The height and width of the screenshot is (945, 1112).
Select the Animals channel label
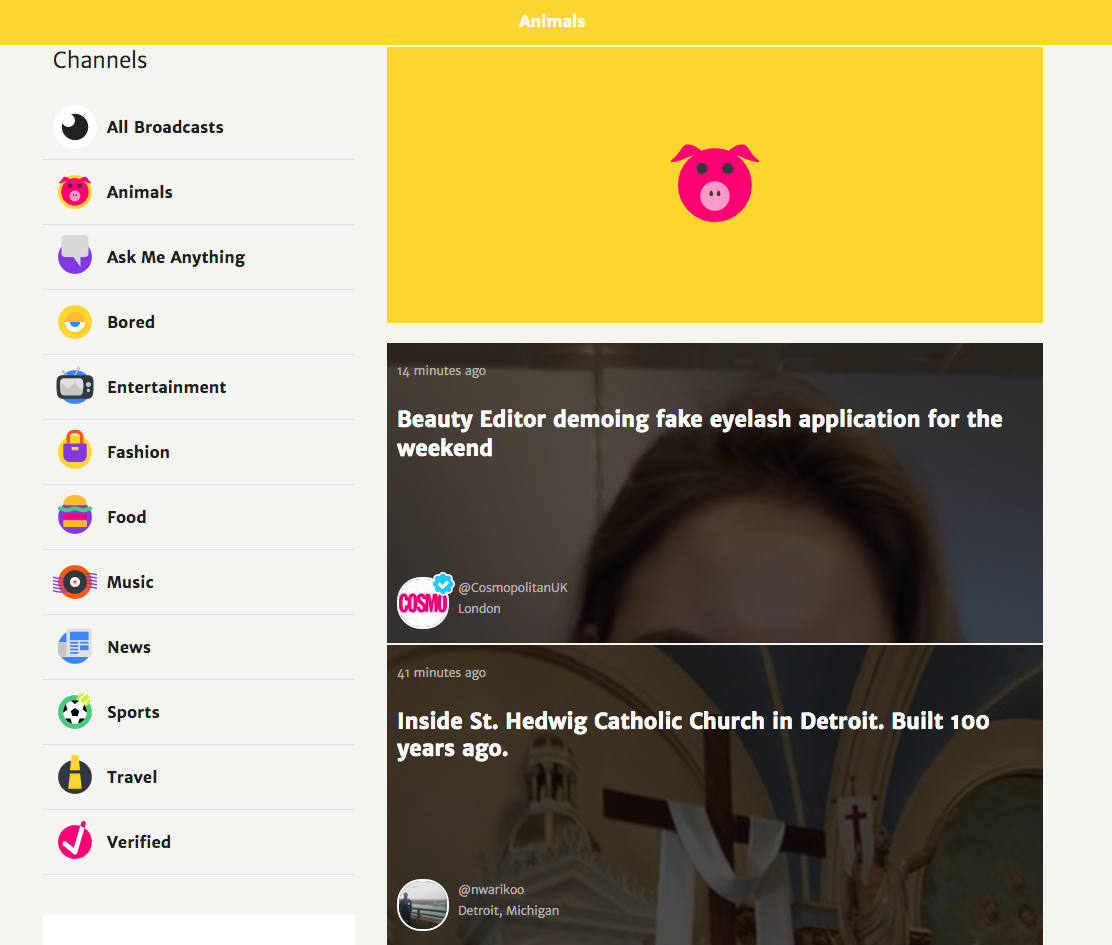140,192
